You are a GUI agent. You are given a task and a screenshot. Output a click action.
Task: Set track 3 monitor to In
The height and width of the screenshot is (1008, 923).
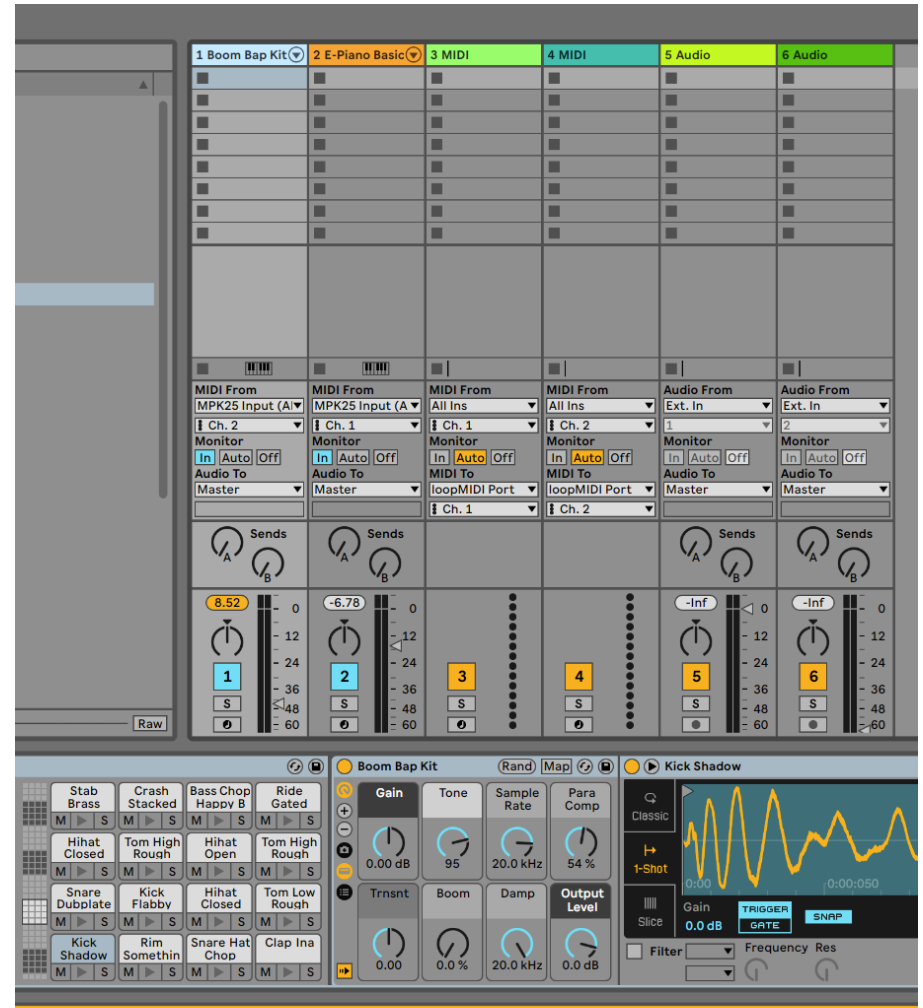(439, 458)
